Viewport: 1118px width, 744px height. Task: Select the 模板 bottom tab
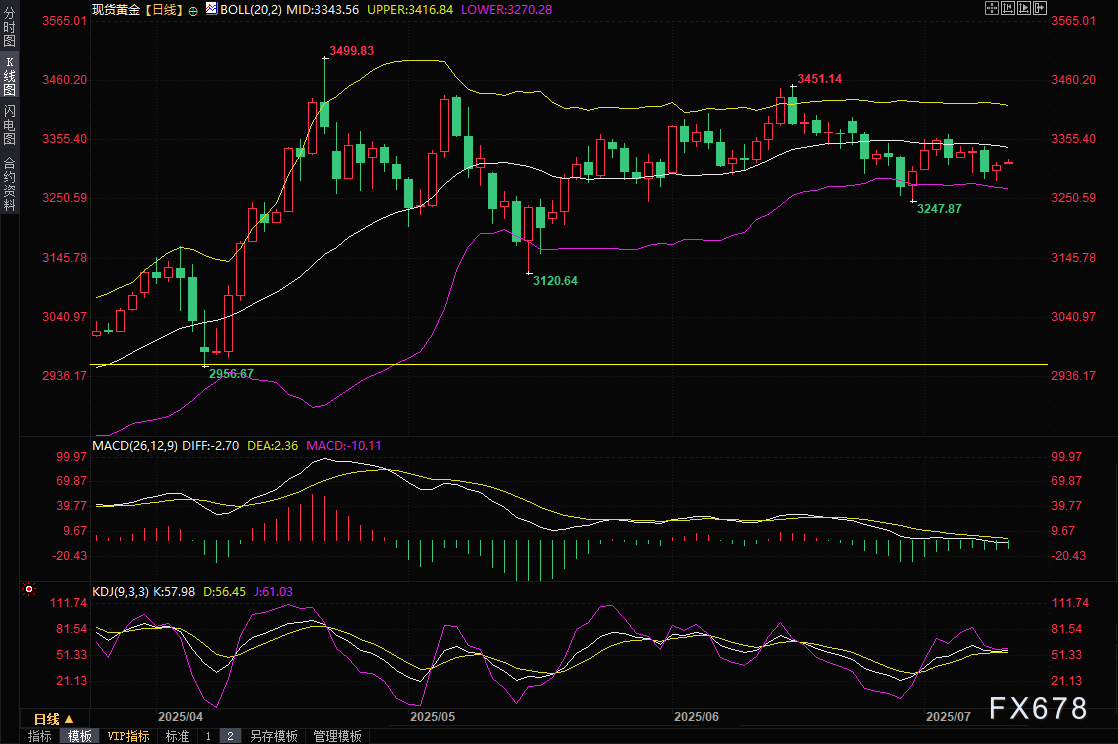80,736
